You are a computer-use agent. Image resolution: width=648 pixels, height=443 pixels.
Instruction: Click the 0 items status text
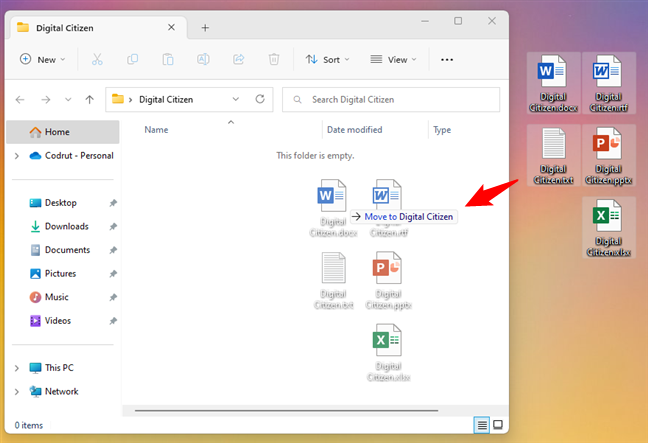[29, 425]
